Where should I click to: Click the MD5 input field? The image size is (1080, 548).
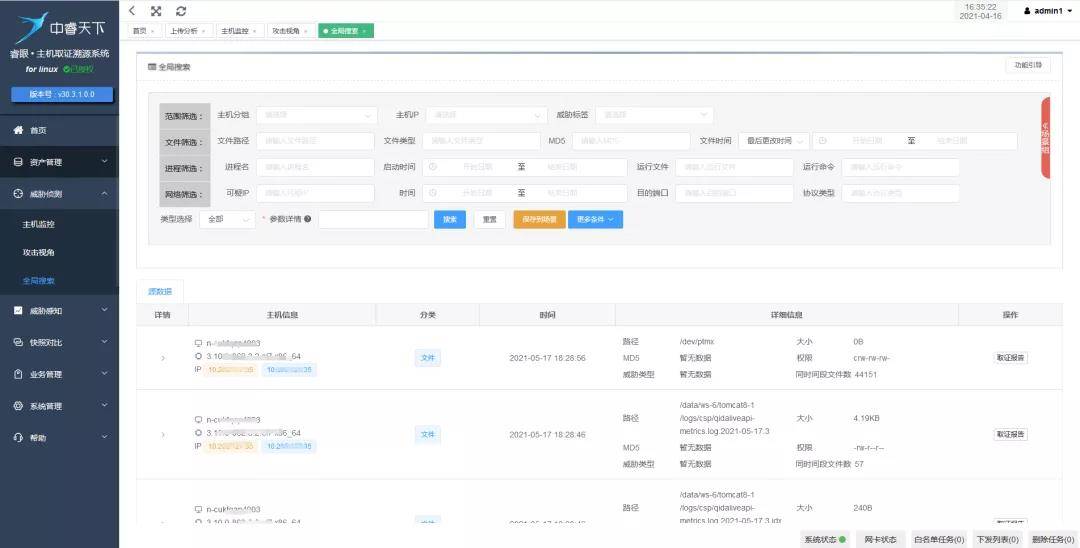(631, 140)
